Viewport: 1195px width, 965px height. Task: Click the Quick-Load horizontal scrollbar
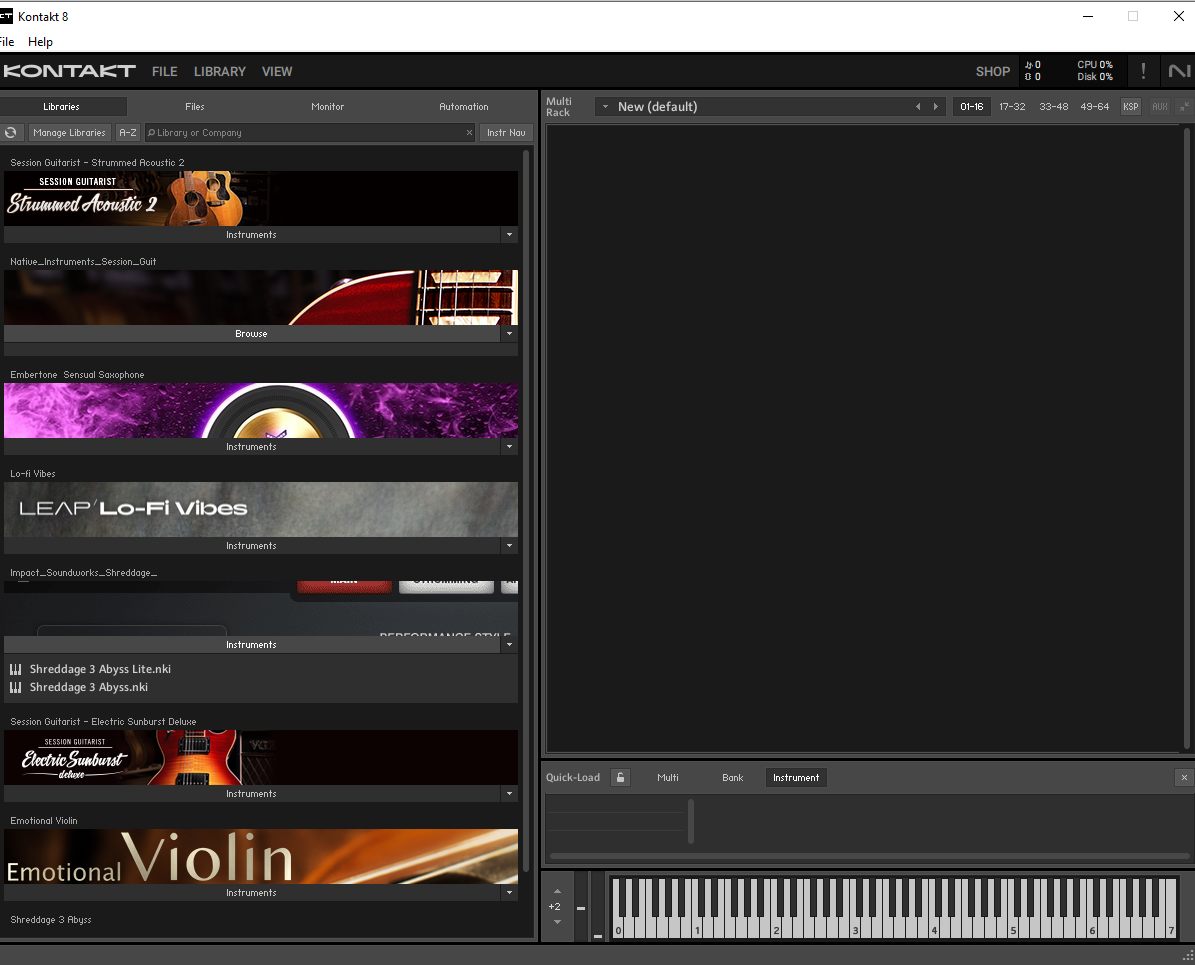[x=869, y=857]
